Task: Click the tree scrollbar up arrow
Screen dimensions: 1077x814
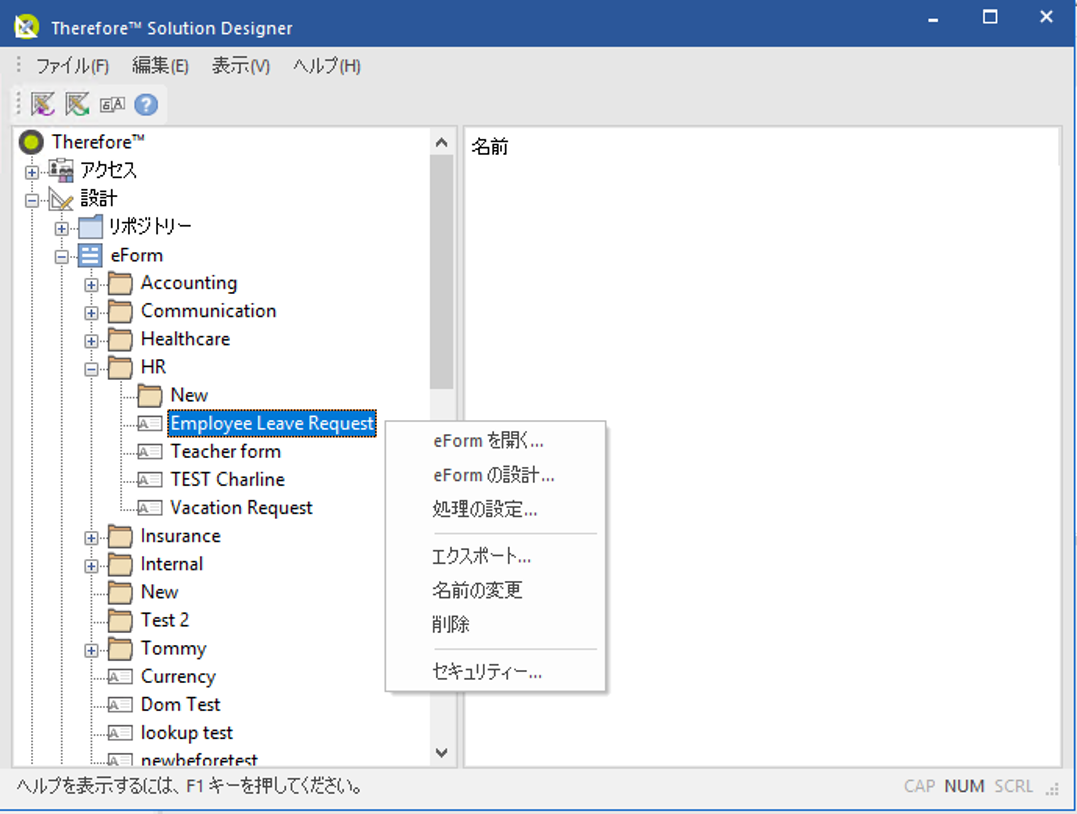Action: [442, 142]
